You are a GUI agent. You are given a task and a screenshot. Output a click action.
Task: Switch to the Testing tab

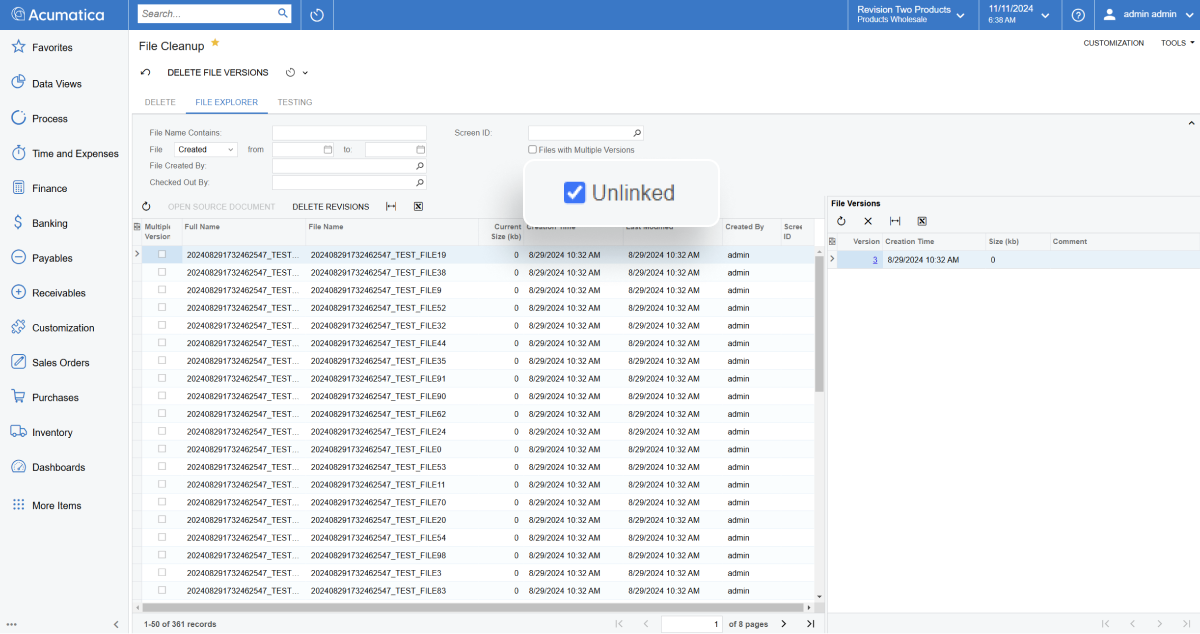pyautogui.click(x=294, y=102)
